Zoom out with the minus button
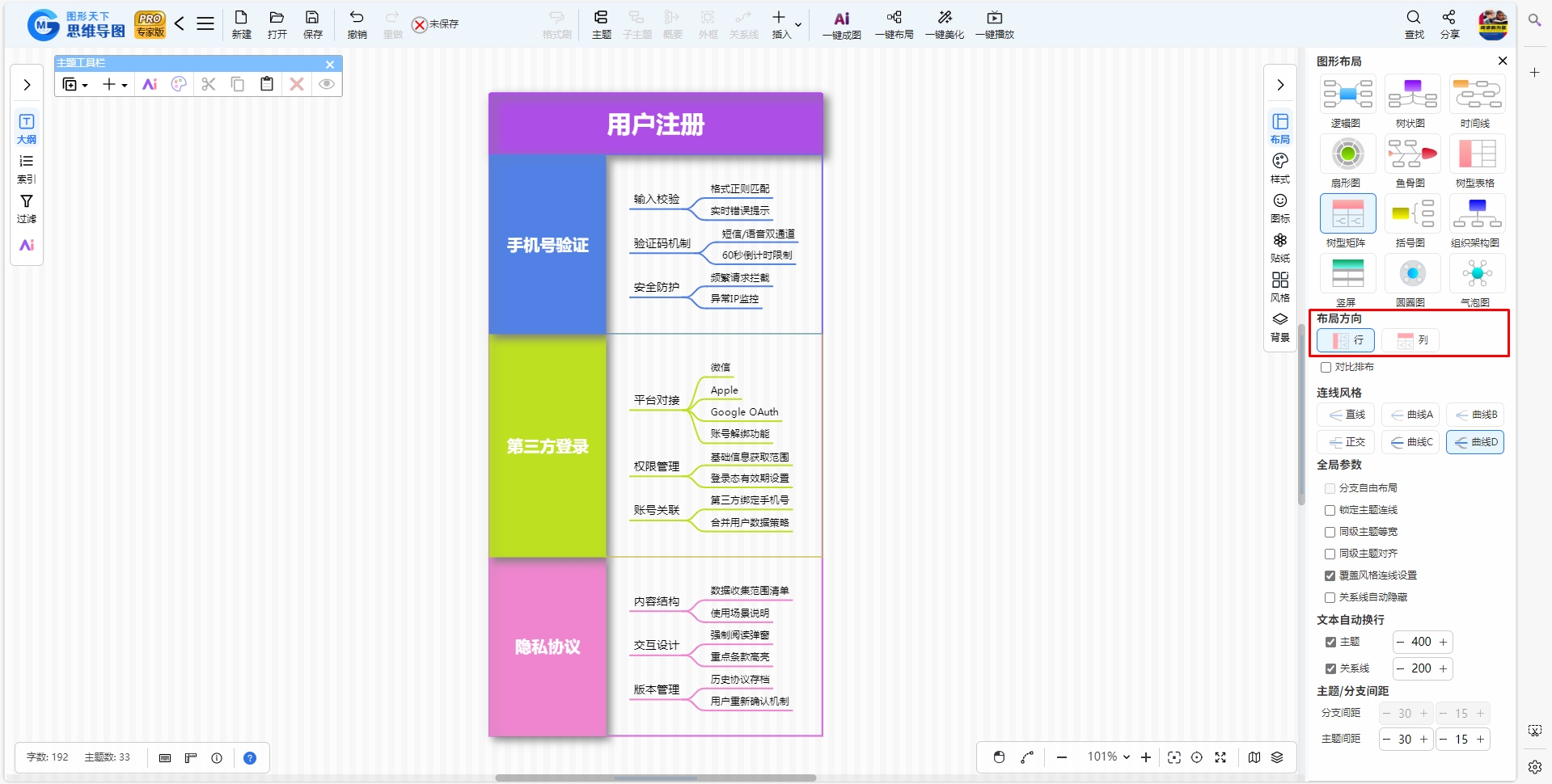Image resolution: width=1552 pixels, height=784 pixels. pos(1062,757)
